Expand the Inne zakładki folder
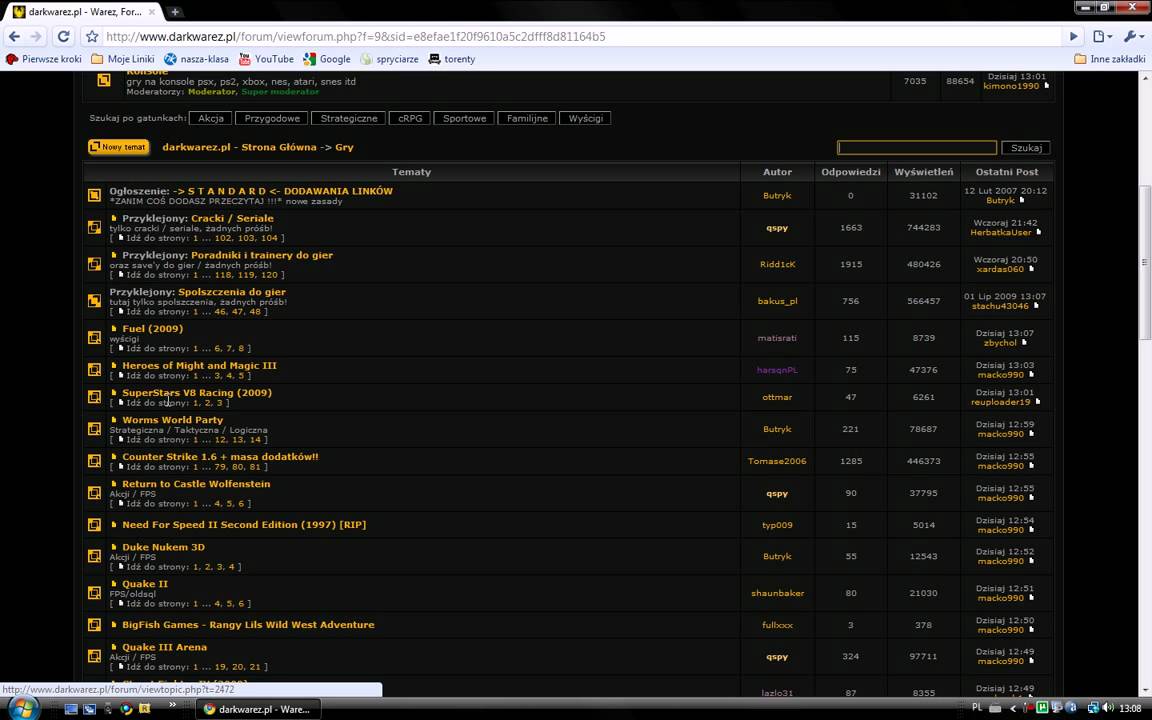The height and width of the screenshot is (720, 1152). pyautogui.click(x=1109, y=59)
